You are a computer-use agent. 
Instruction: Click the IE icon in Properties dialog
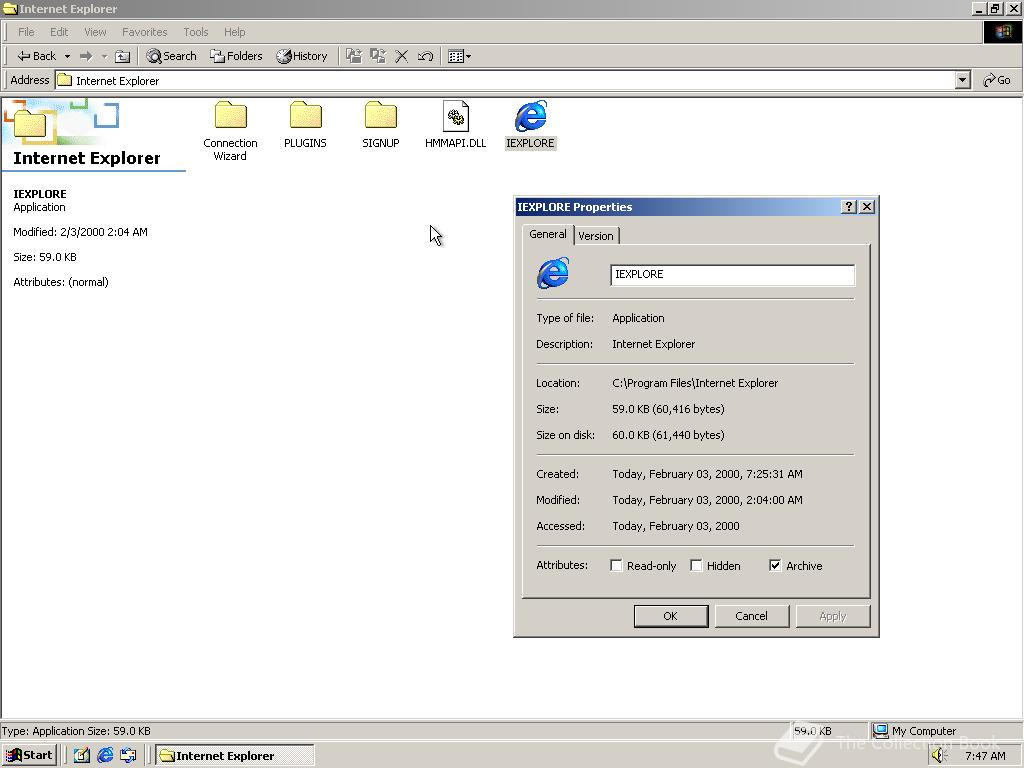(x=553, y=273)
